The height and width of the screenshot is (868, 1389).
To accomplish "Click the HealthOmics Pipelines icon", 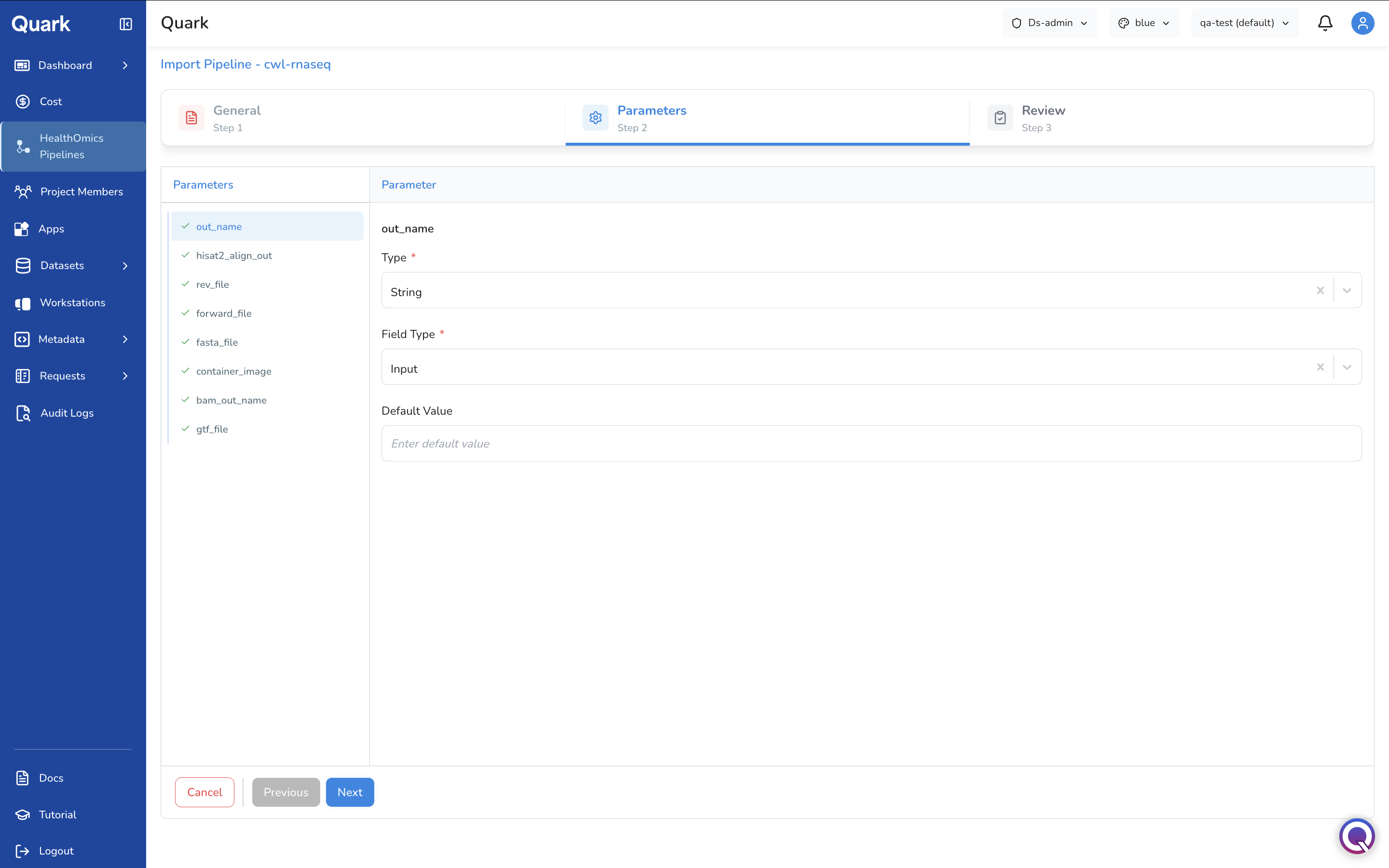I will pyautogui.click(x=22, y=147).
